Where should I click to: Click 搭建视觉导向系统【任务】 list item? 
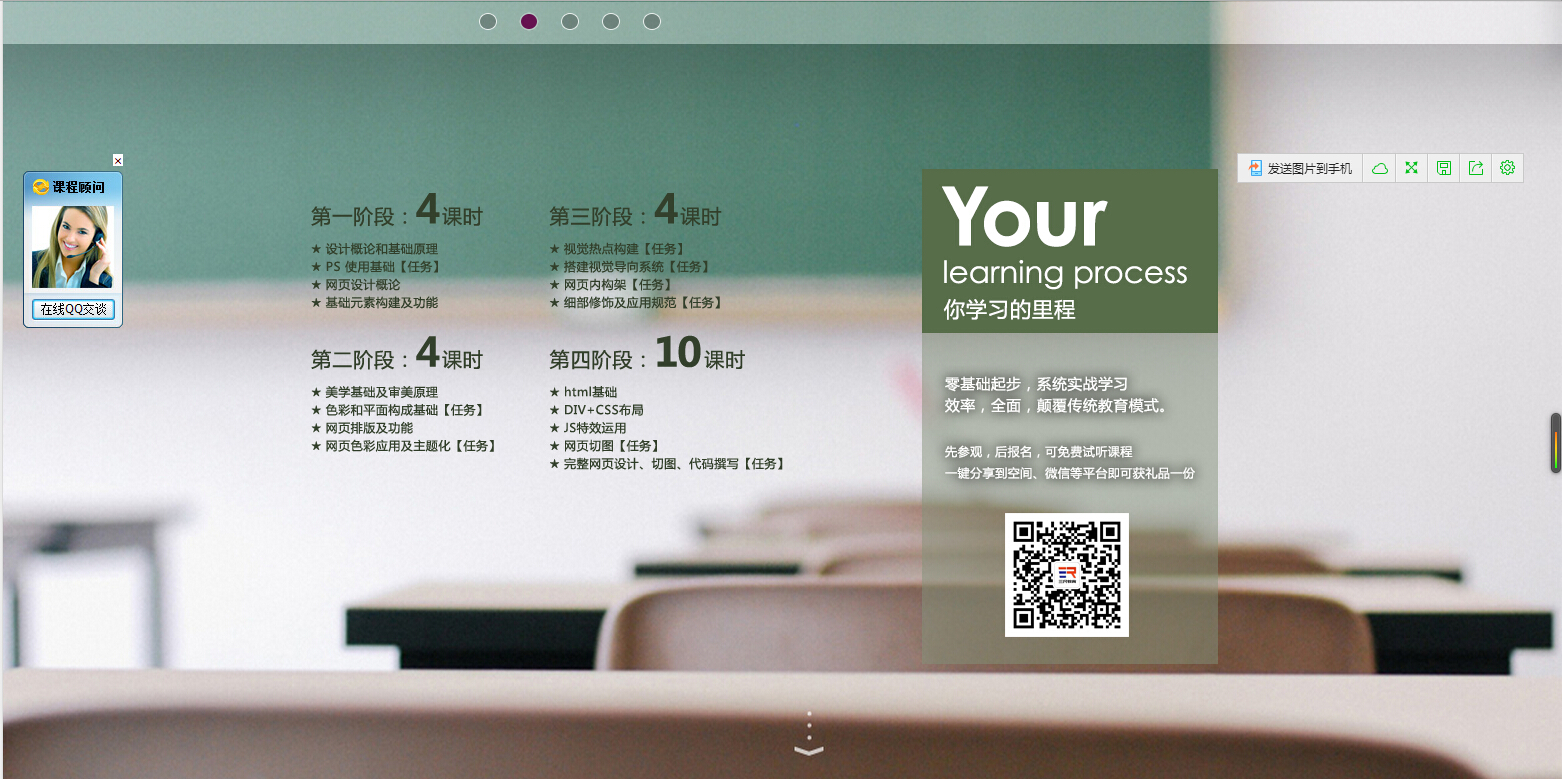click(x=630, y=266)
